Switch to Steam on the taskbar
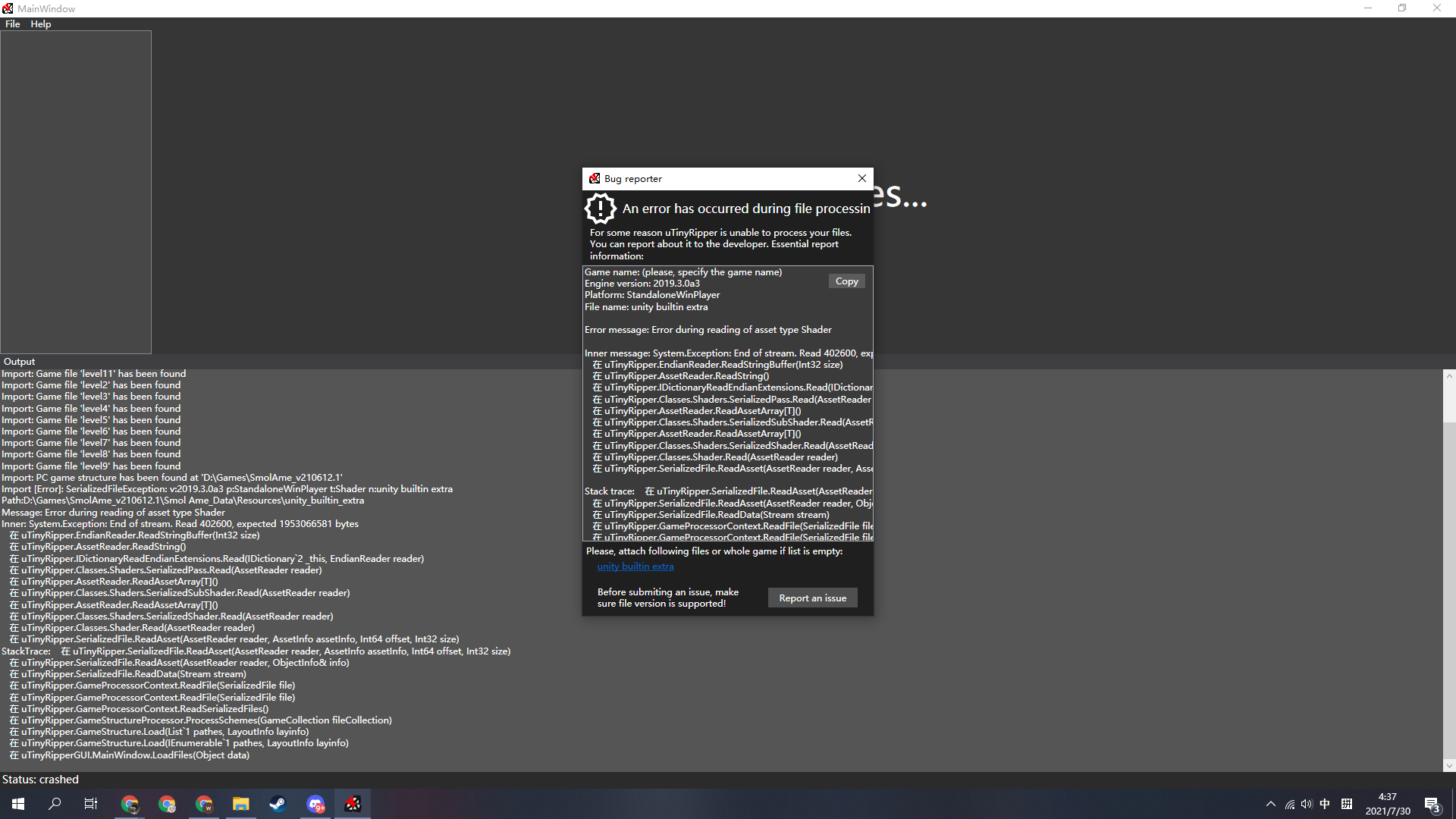 click(278, 804)
